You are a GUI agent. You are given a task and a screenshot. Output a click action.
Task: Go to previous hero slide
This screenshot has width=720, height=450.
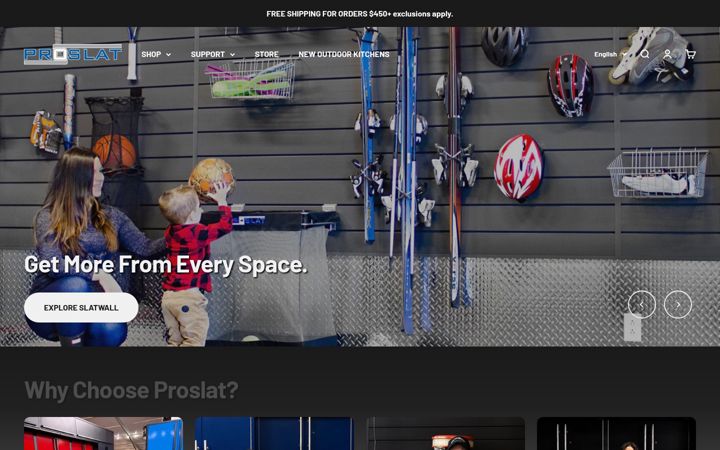tap(641, 304)
